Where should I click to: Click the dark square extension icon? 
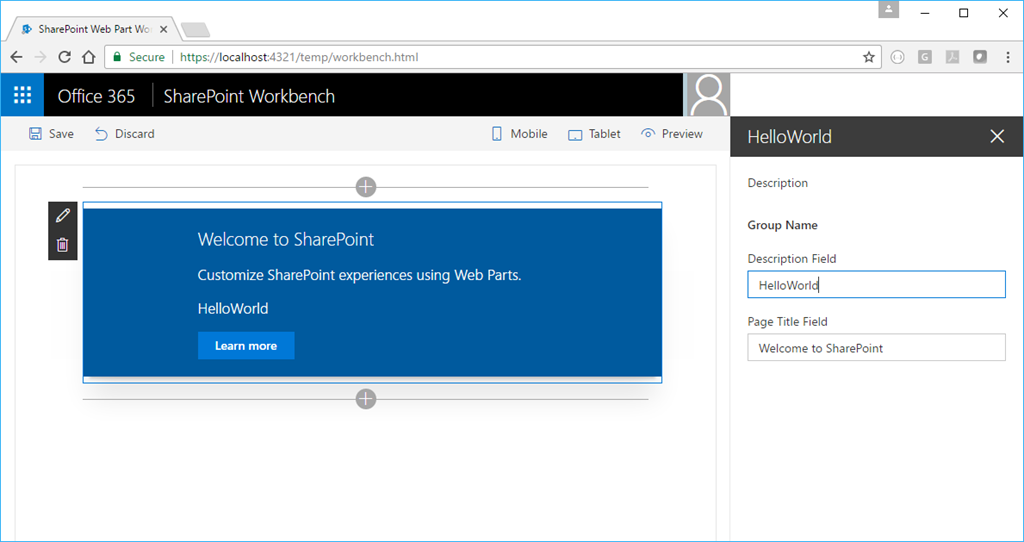coord(980,57)
